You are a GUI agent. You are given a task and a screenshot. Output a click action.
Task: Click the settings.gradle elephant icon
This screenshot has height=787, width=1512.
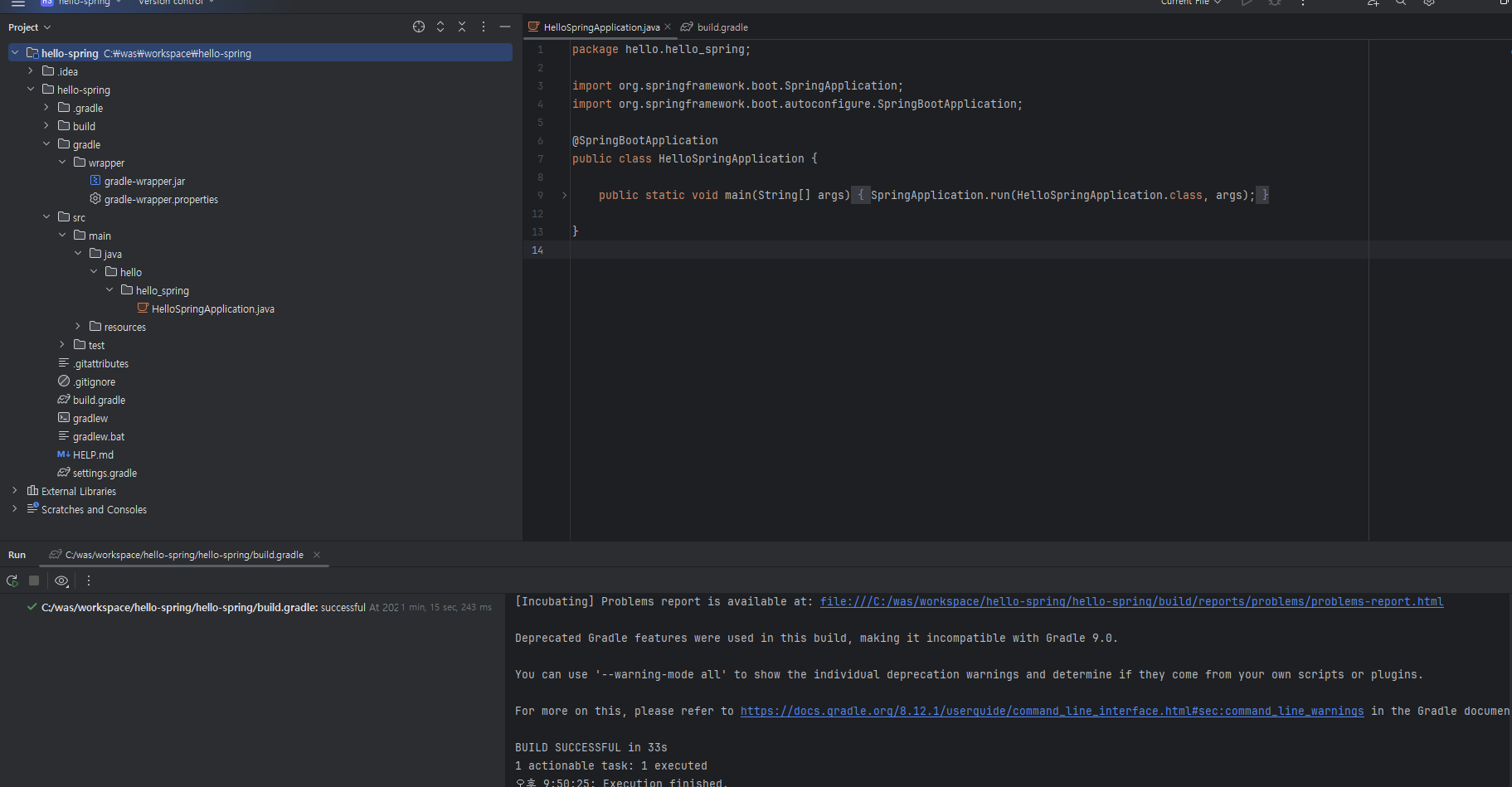tap(64, 473)
